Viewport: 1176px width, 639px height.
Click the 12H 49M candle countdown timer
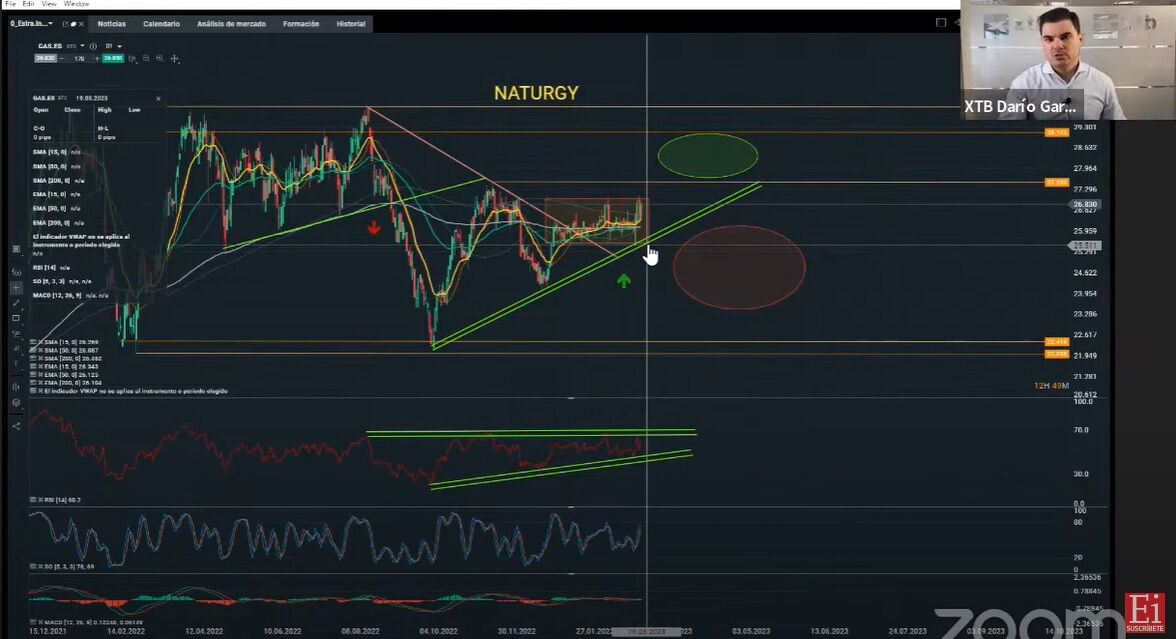1051,386
